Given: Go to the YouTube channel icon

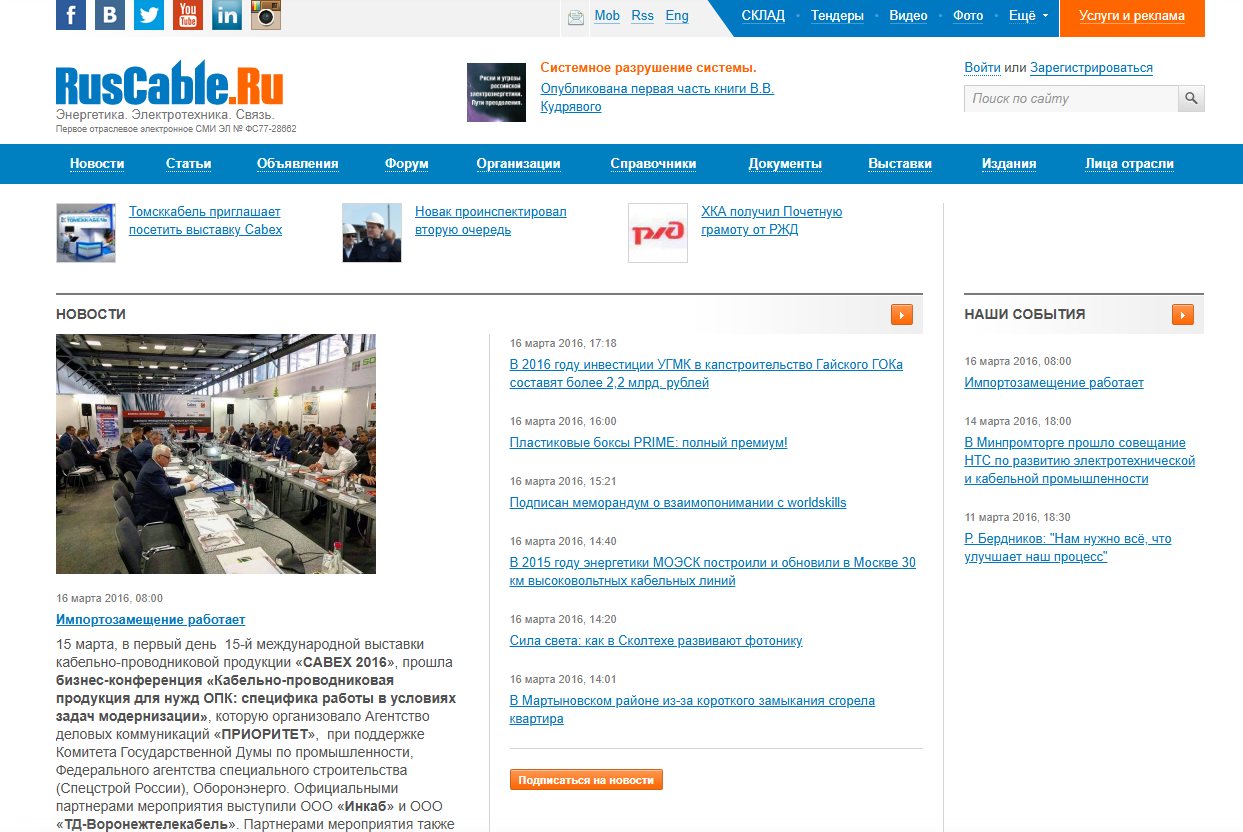Looking at the screenshot, I should [187, 15].
